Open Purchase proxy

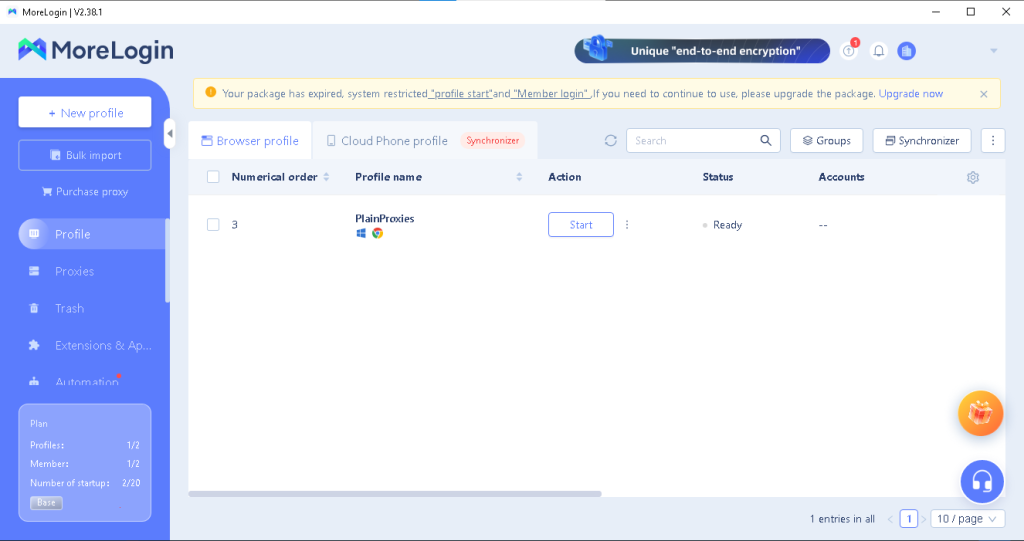[x=85, y=191]
